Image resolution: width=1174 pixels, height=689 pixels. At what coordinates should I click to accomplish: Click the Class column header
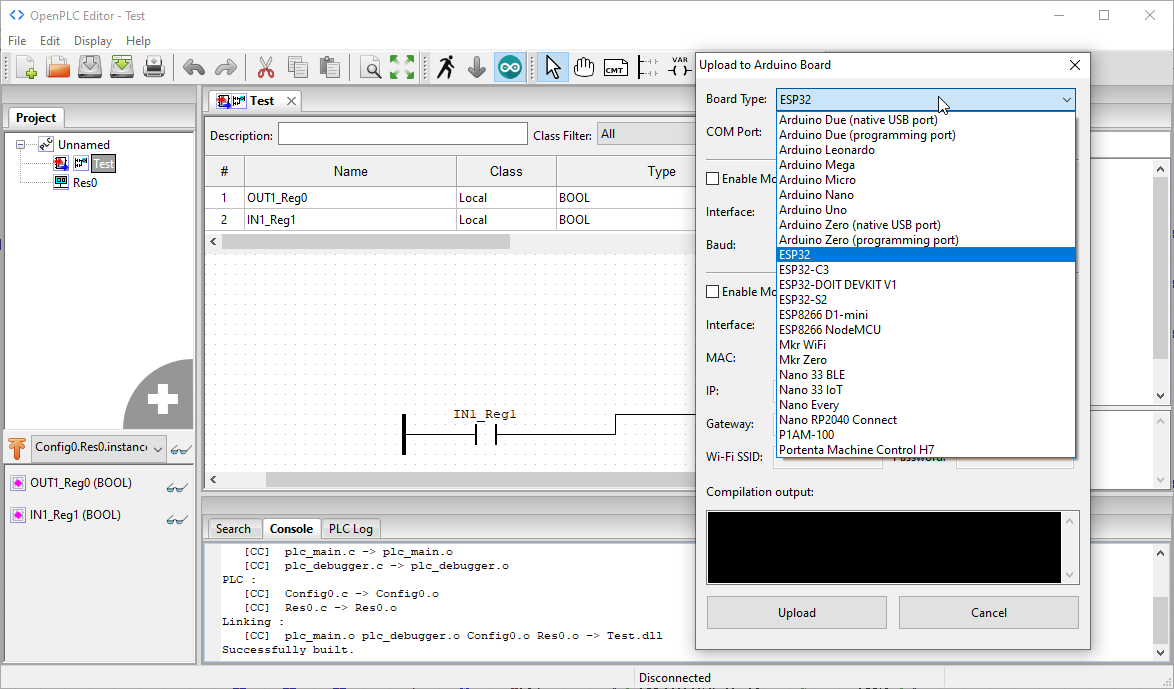click(506, 172)
